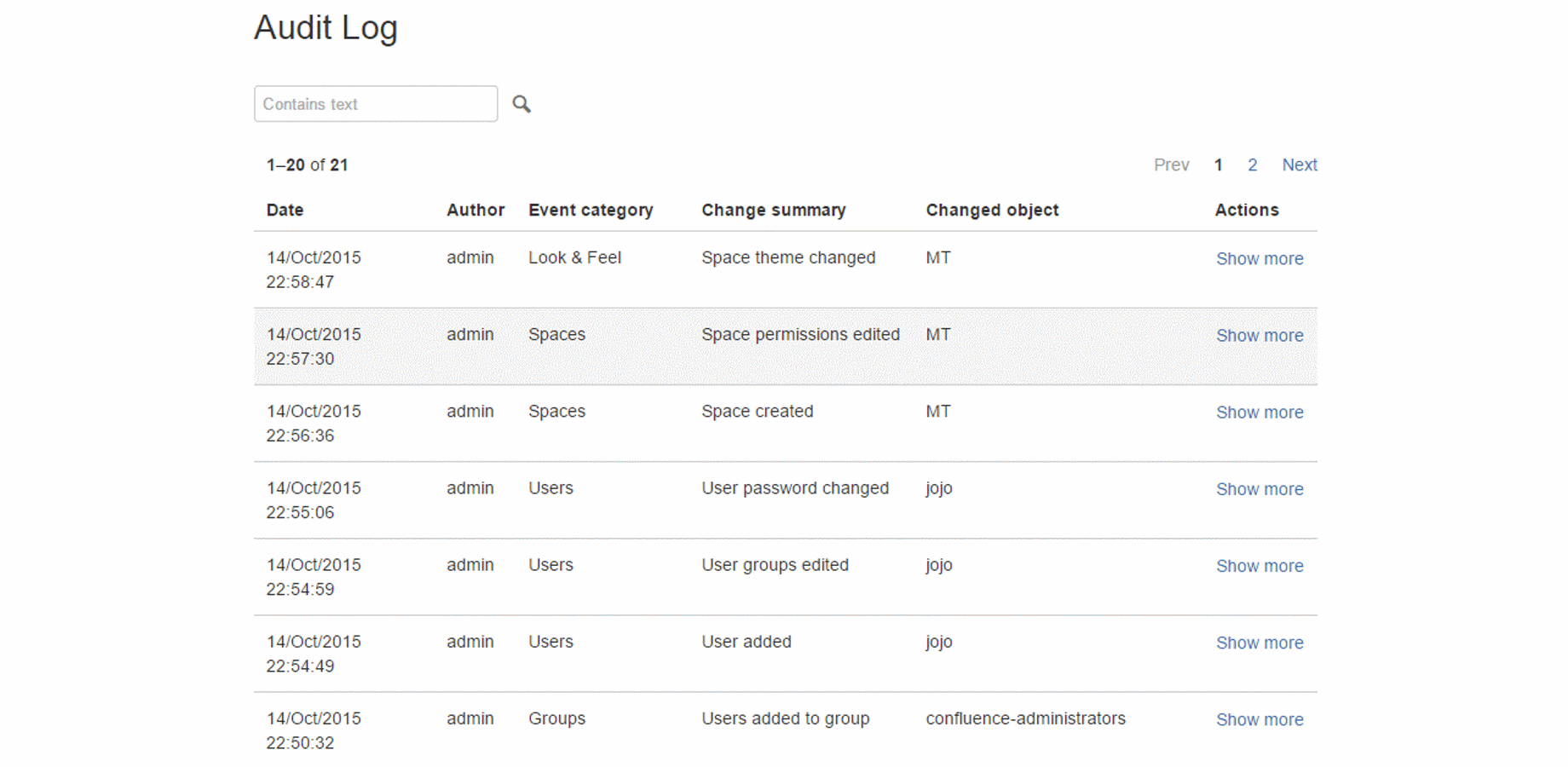Expand Users added to group details
Screen dimensions: 1568x767
(1259, 719)
